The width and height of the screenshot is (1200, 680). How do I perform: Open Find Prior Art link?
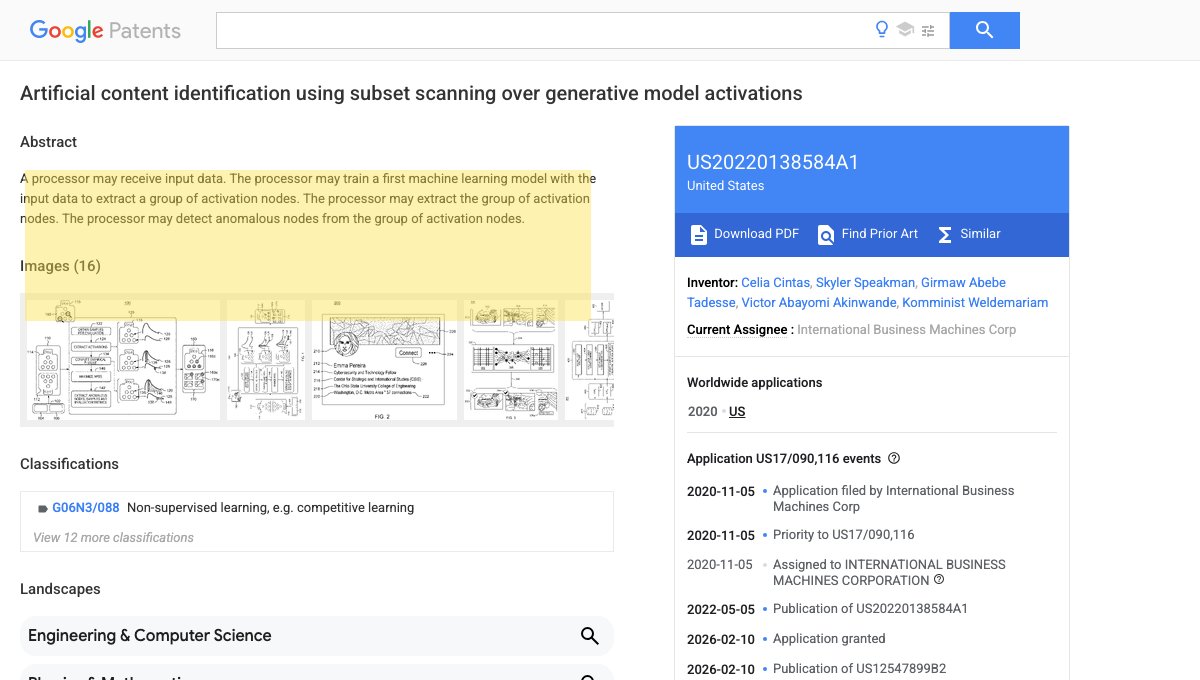(879, 234)
